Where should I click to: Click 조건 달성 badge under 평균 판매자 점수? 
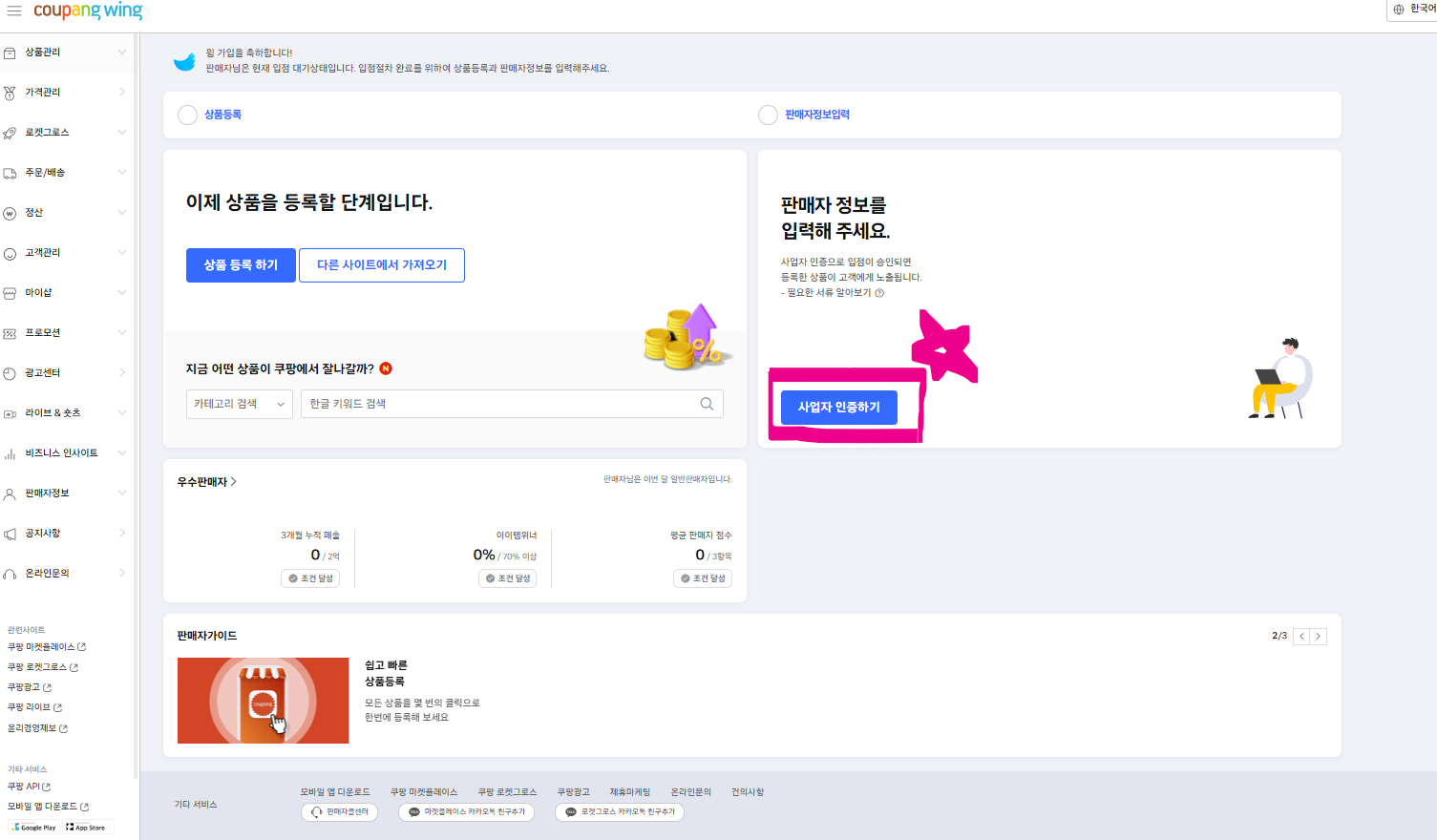pos(703,578)
